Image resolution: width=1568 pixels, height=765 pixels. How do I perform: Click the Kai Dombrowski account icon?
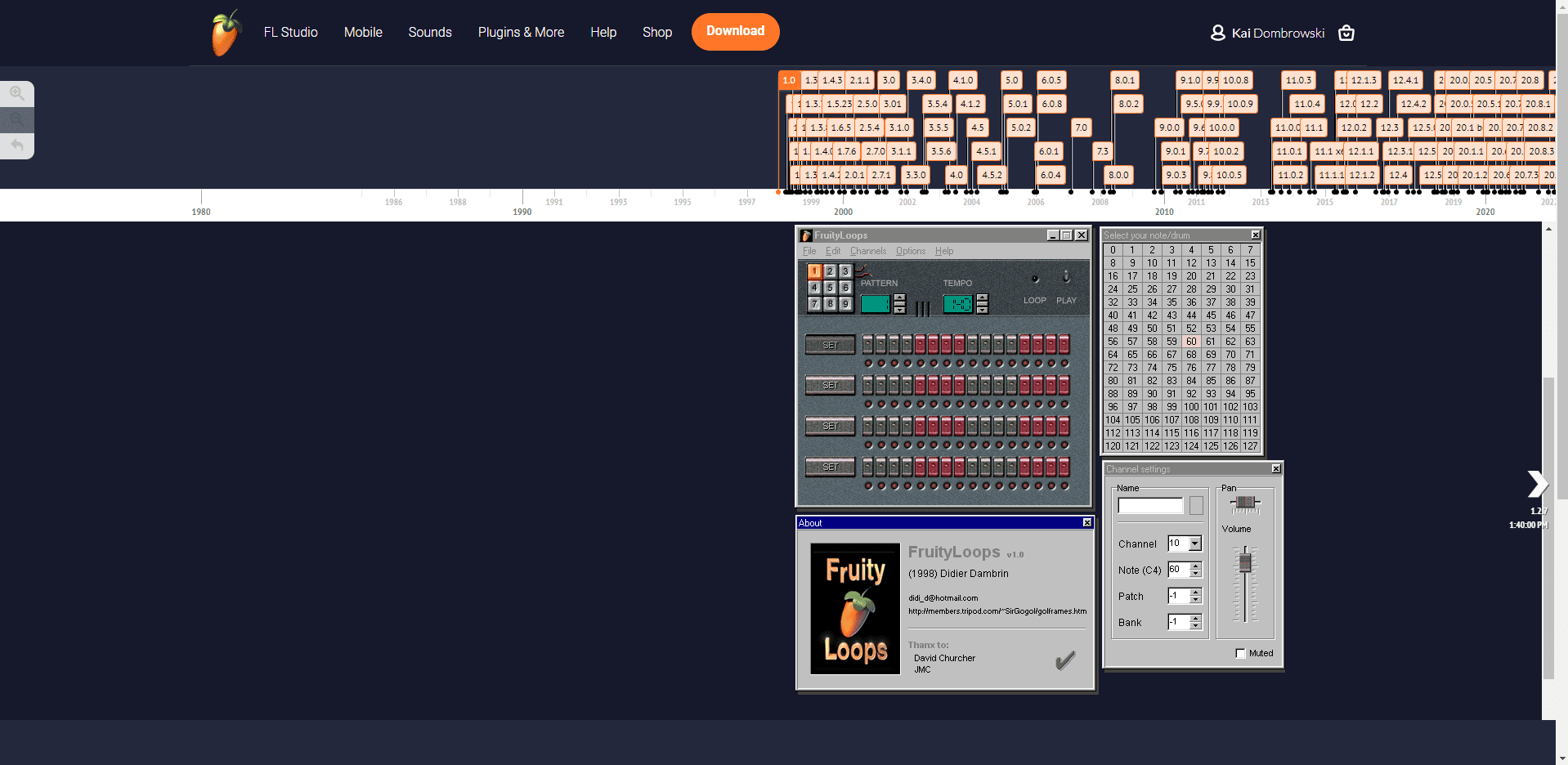tap(1217, 33)
